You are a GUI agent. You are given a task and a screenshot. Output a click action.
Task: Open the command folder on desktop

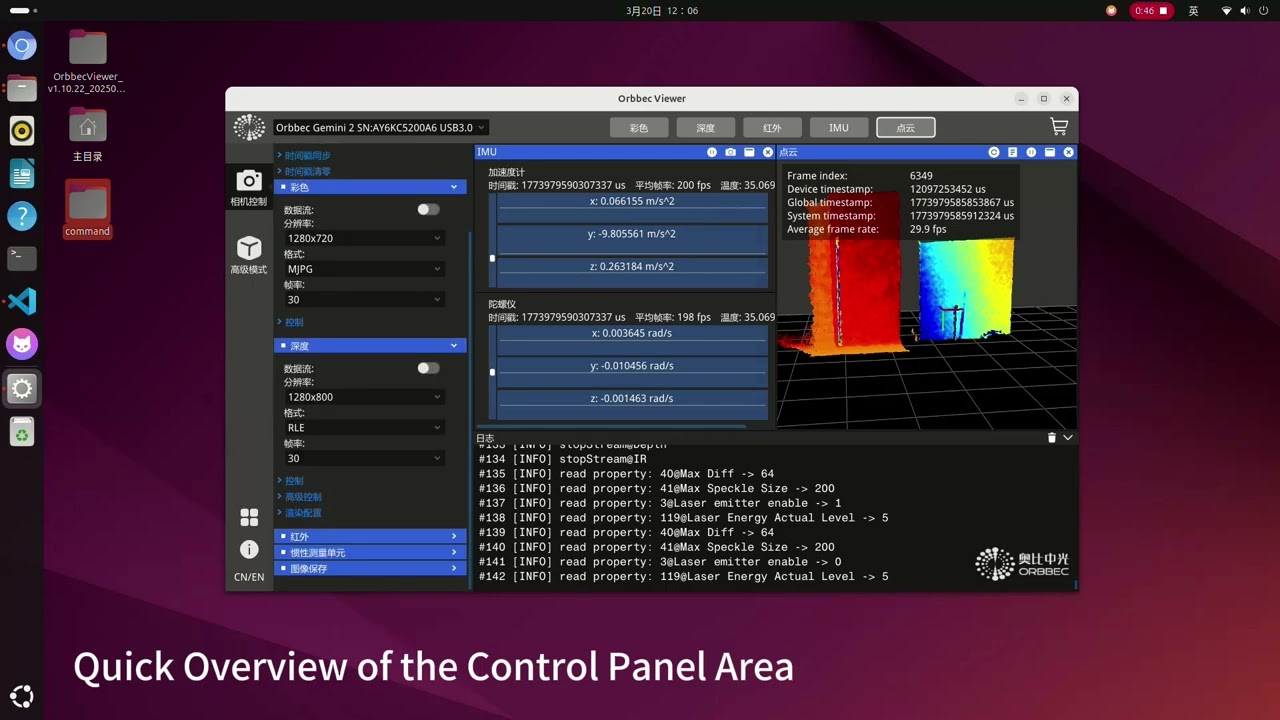[x=87, y=210]
